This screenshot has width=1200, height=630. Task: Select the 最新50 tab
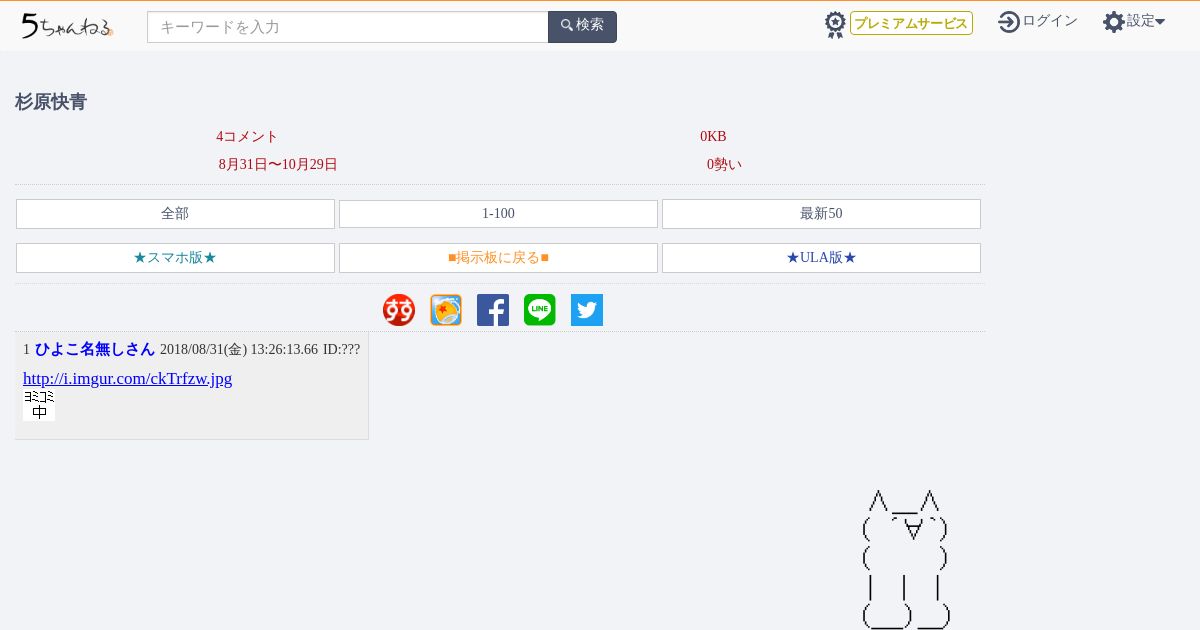tap(821, 214)
